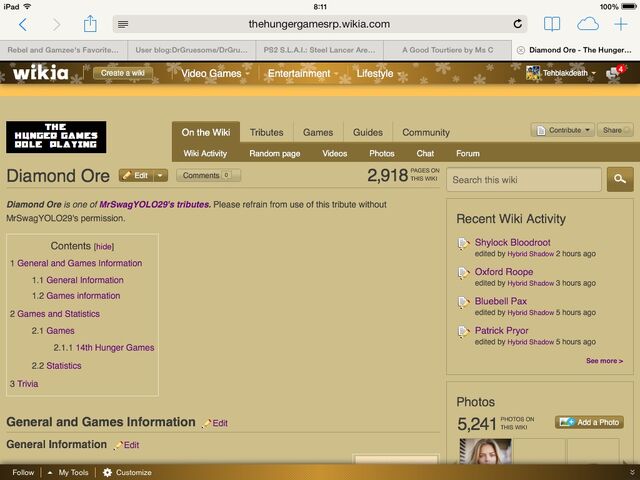Open the Tehblakdeath user dropdown

pyautogui.click(x=569, y=73)
